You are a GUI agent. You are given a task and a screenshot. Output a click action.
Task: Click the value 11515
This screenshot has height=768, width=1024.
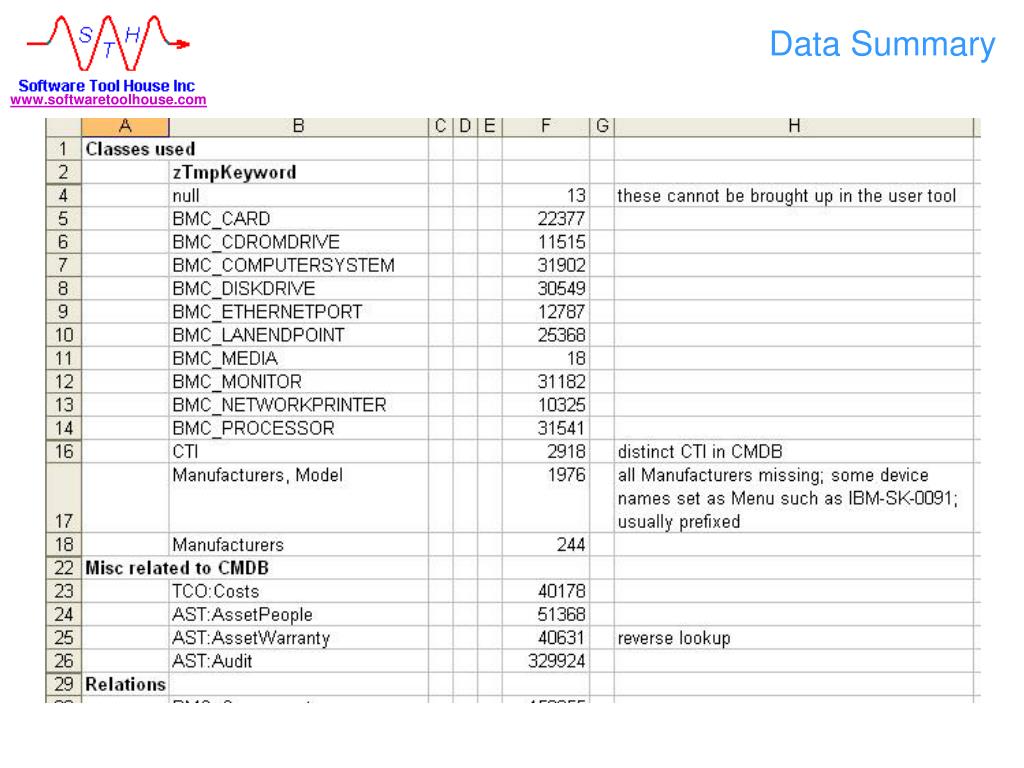(x=561, y=242)
